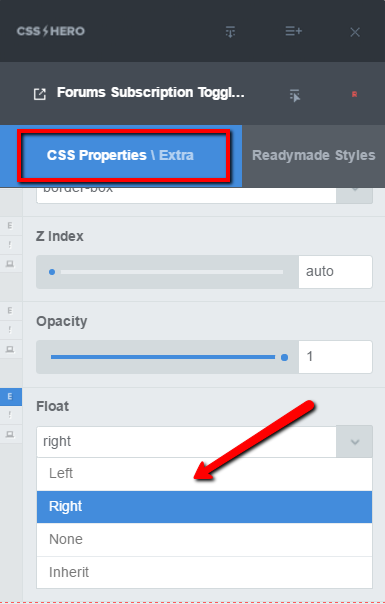Toggle the E marker beside Float
The width and height of the screenshot is (385, 604).
pos(10,396)
